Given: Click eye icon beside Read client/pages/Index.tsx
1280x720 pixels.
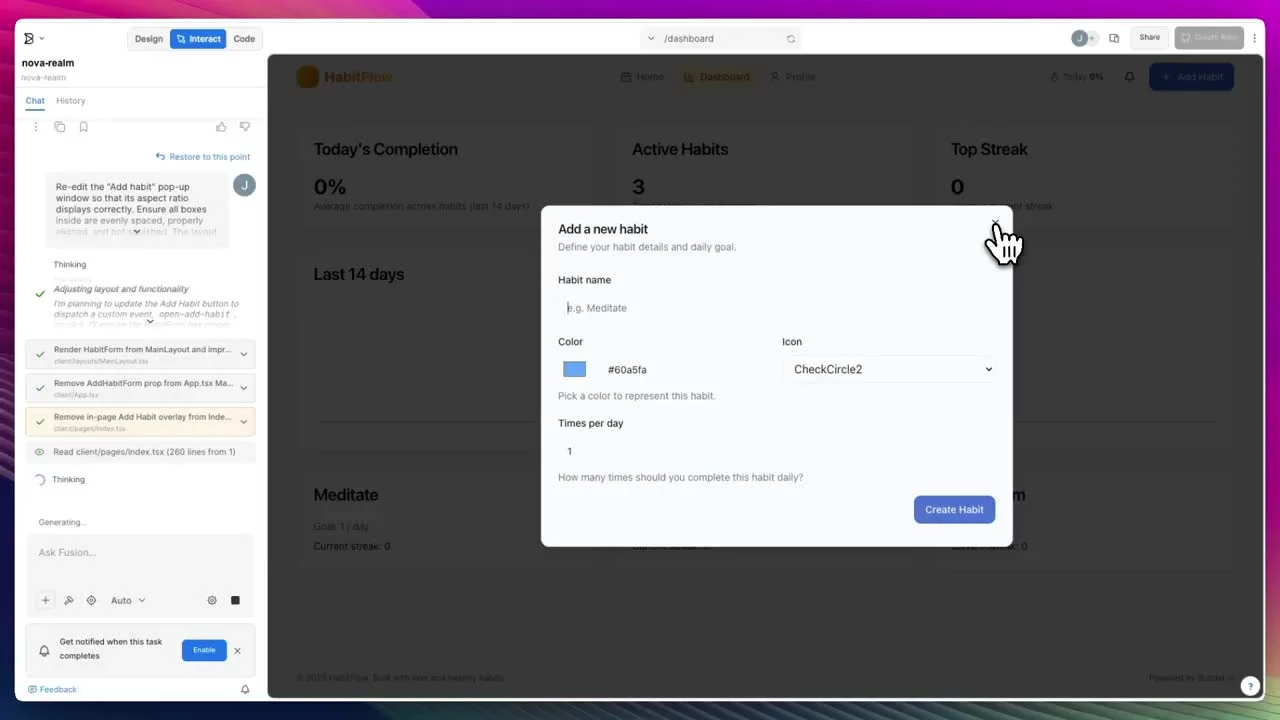Looking at the screenshot, I should tap(40, 452).
